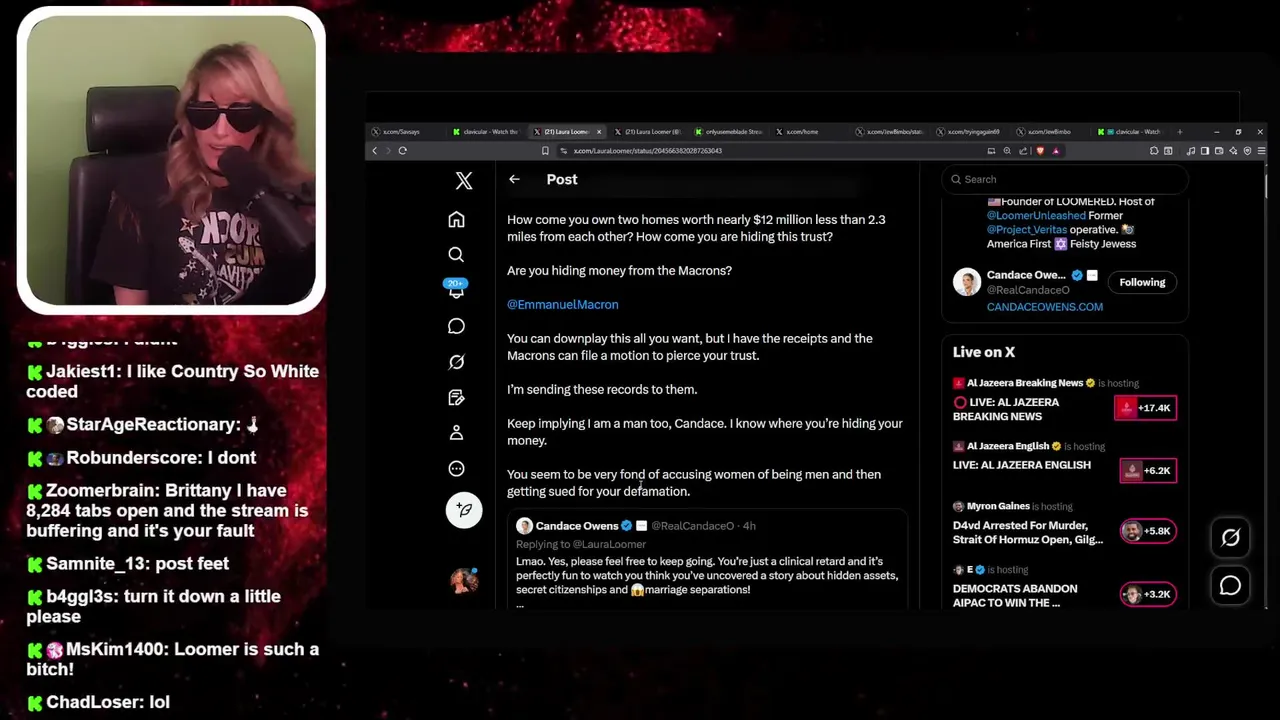Open Brave Rewards triangle icon

1056,151
